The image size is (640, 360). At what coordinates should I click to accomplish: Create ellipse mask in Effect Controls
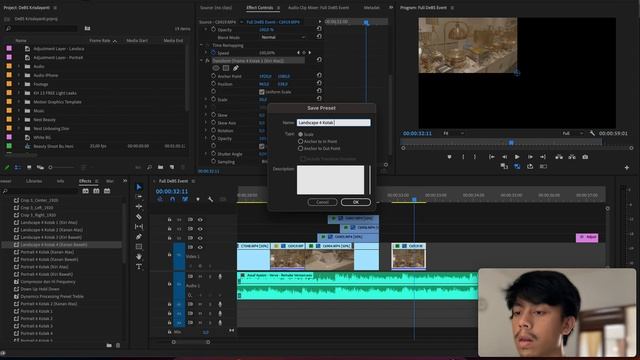[x=216, y=68]
